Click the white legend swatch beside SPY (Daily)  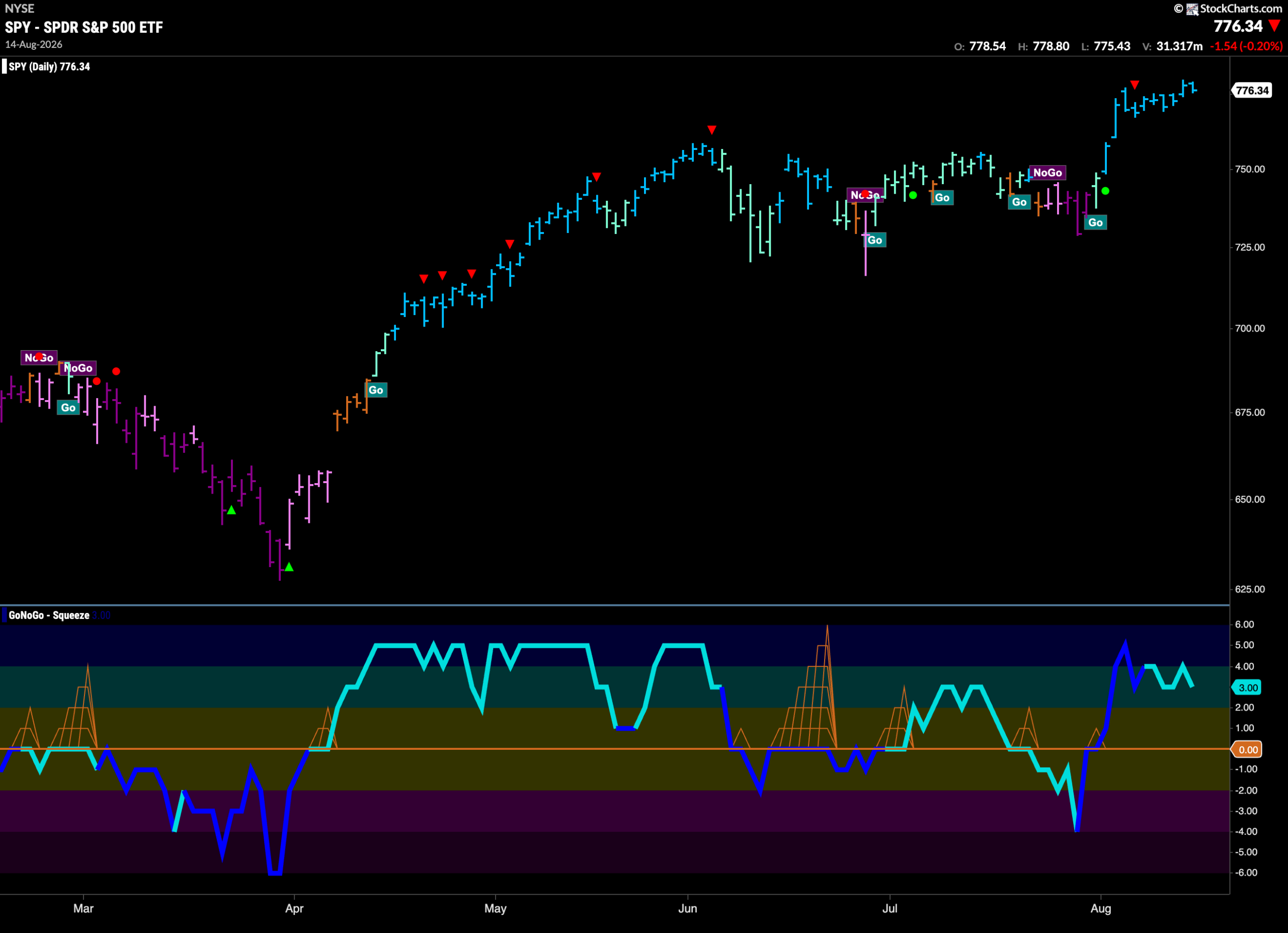point(5,66)
